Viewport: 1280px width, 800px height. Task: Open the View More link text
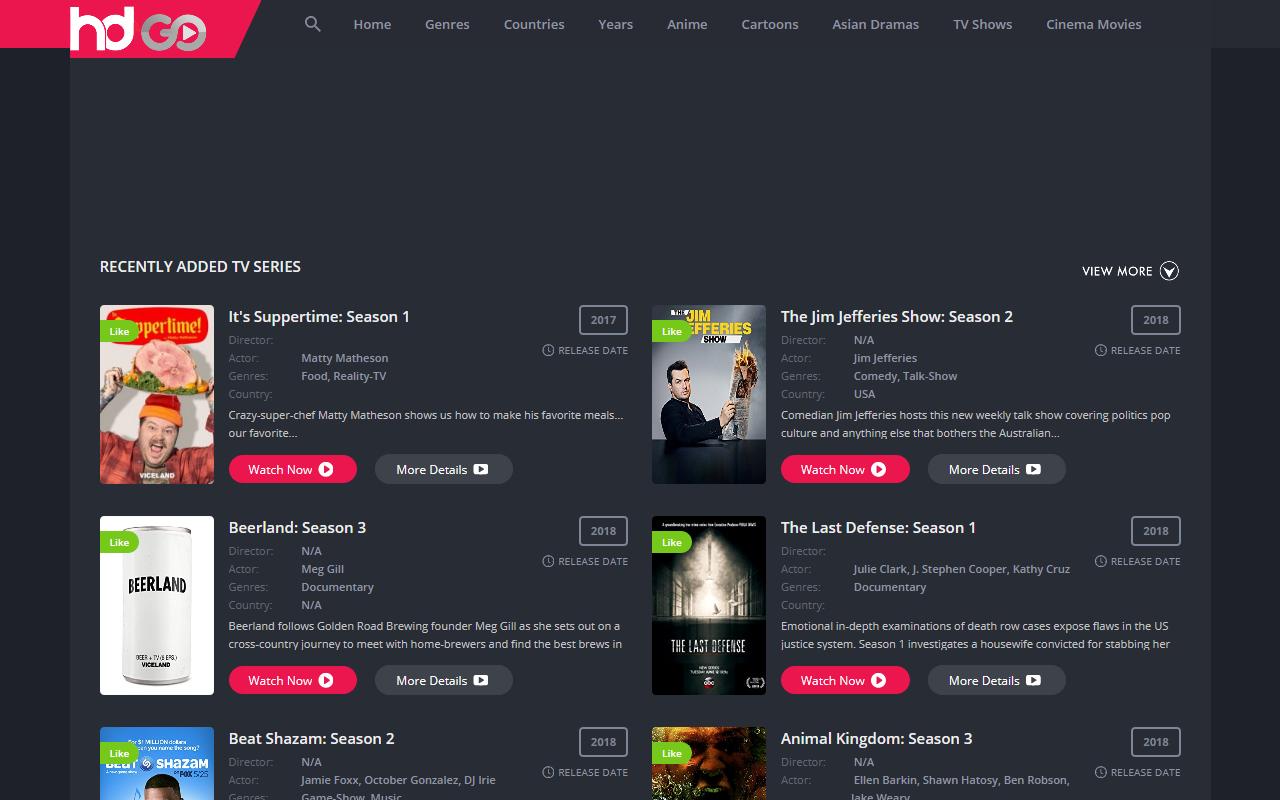pyautogui.click(x=1117, y=271)
